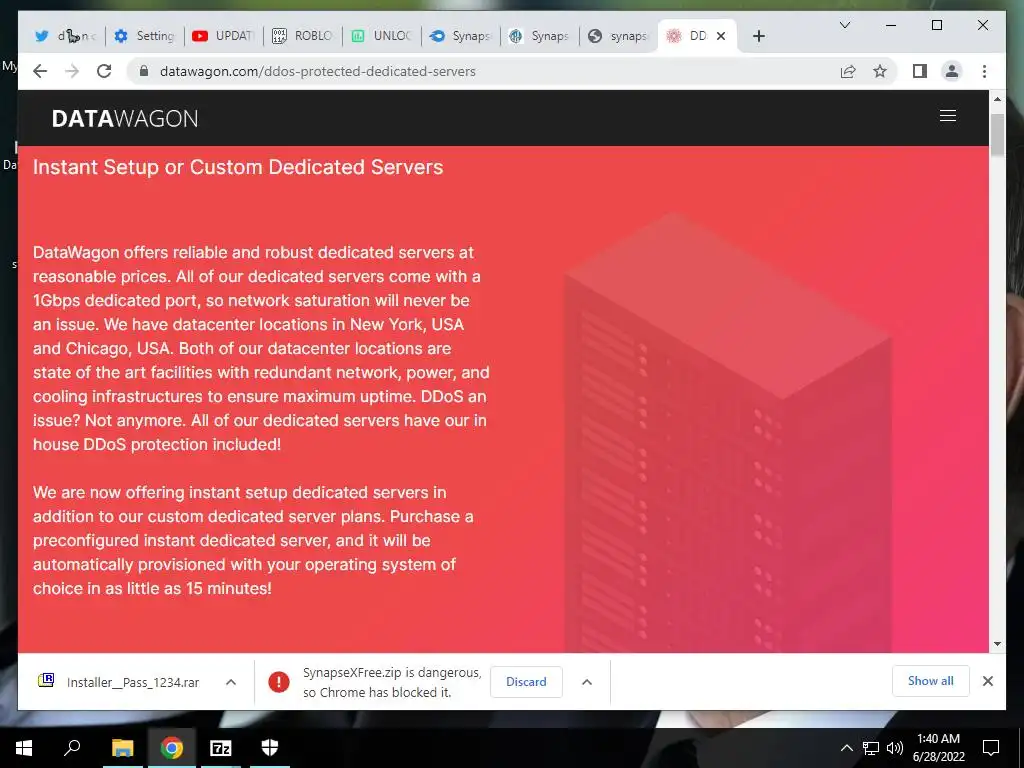Screen dimensions: 1024x768
Task: View site info via padlock icon
Action: tap(144, 71)
